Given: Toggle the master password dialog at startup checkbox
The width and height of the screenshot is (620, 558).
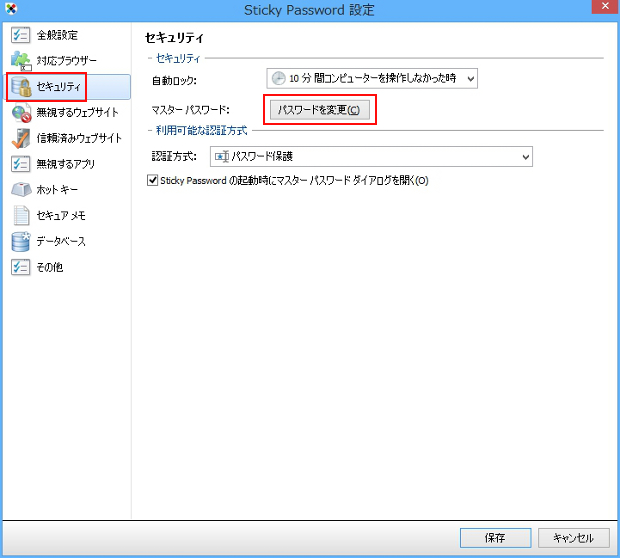Looking at the screenshot, I should (153, 181).
